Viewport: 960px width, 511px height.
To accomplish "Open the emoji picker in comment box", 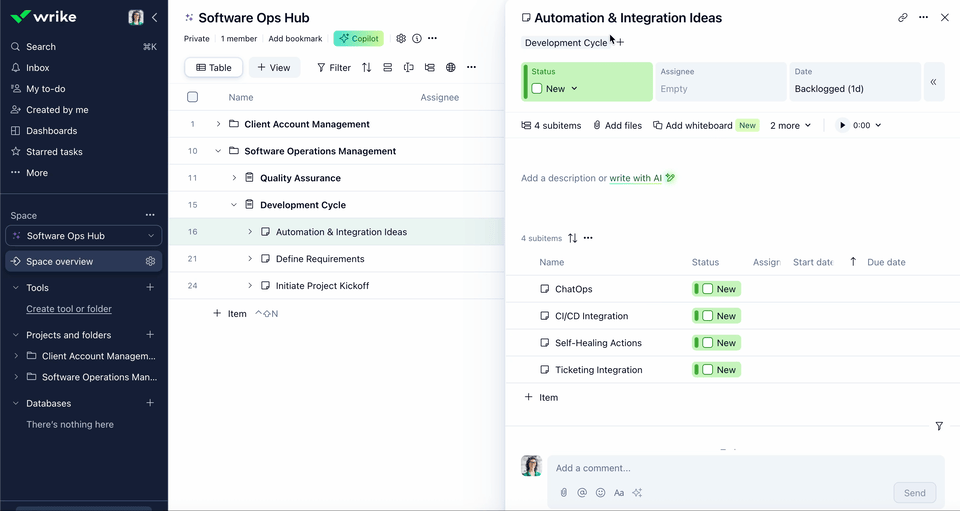I will [600, 493].
